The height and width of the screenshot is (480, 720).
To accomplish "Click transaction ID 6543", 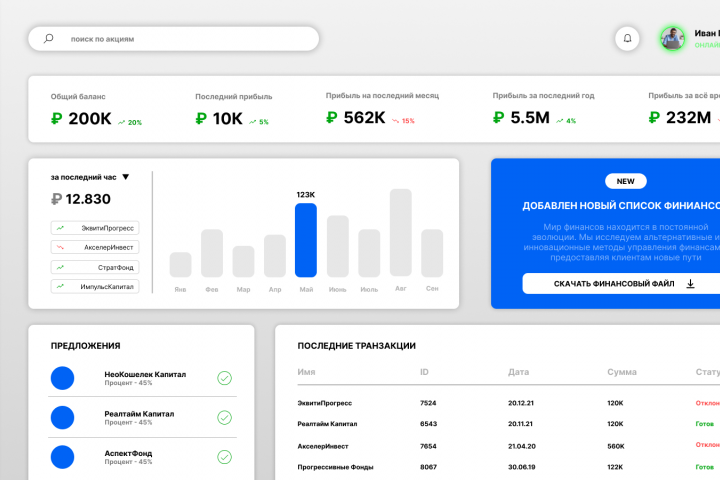I will pyautogui.click(x=428, y=424).
